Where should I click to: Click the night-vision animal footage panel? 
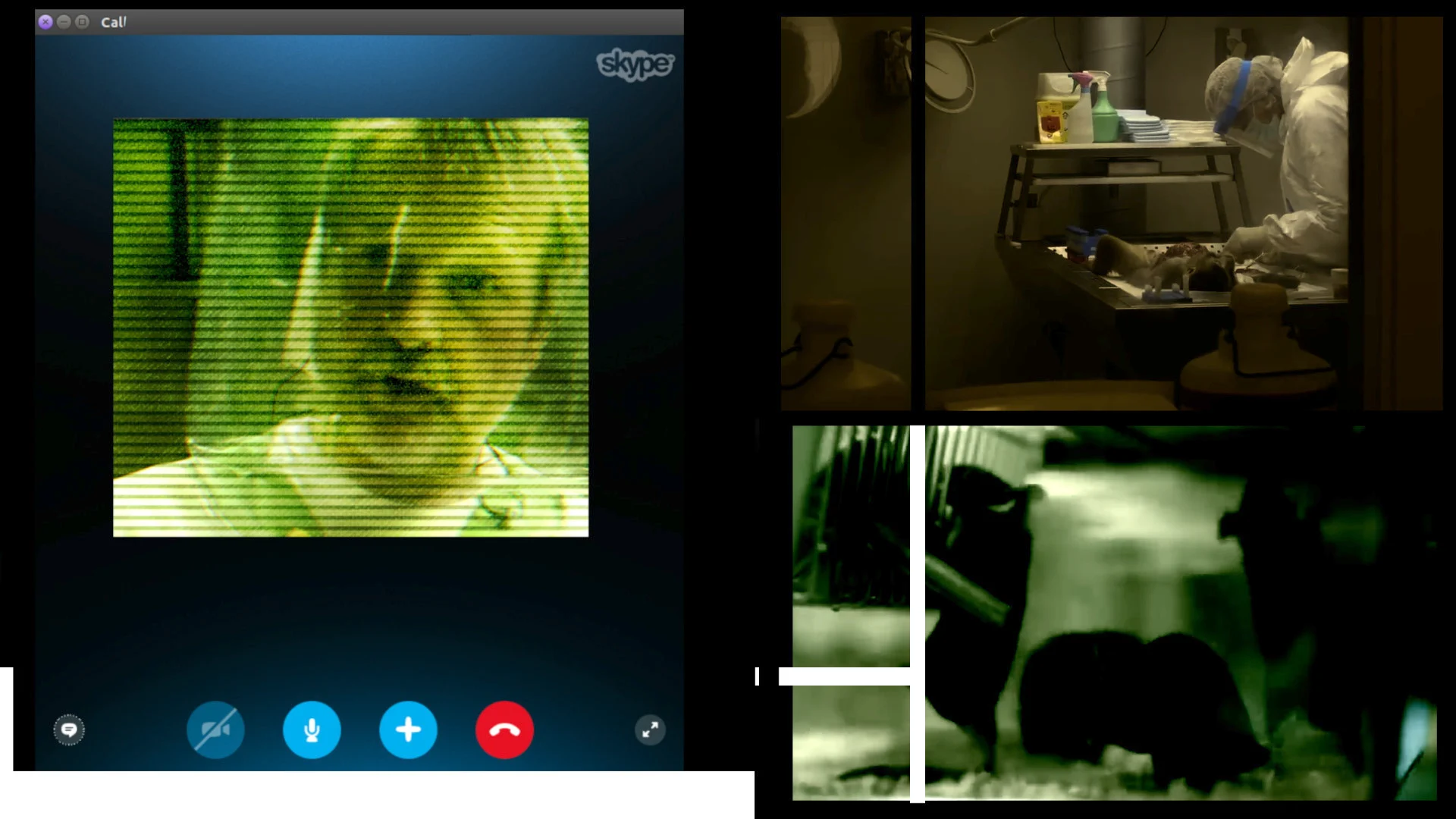[x=1115, y=613]
